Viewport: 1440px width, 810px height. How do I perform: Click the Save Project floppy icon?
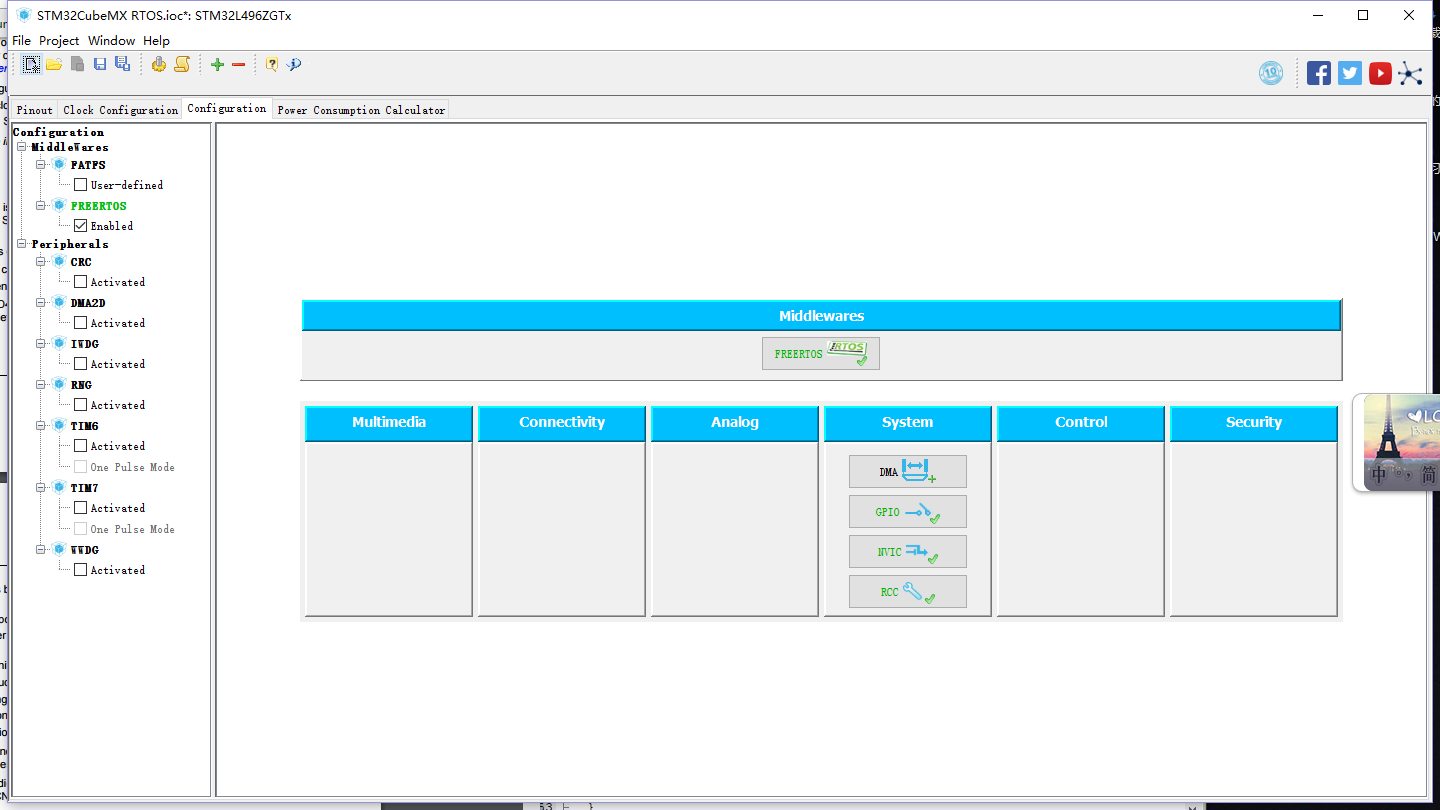pos(100,64)
